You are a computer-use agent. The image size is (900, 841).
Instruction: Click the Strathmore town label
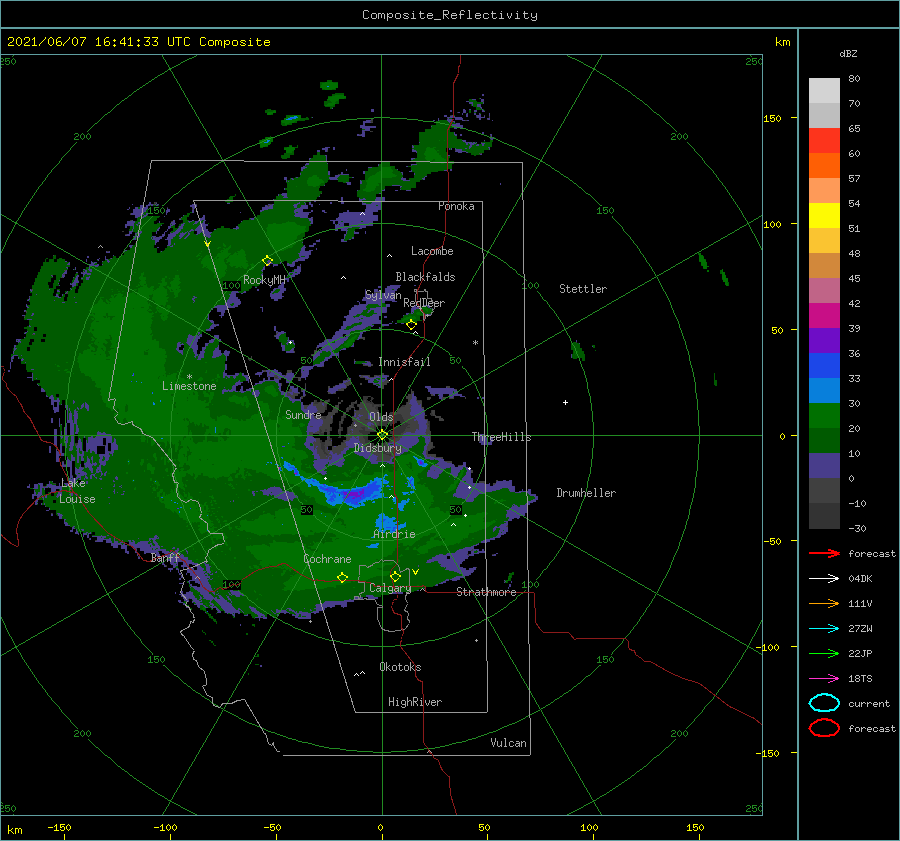point(486,592)
